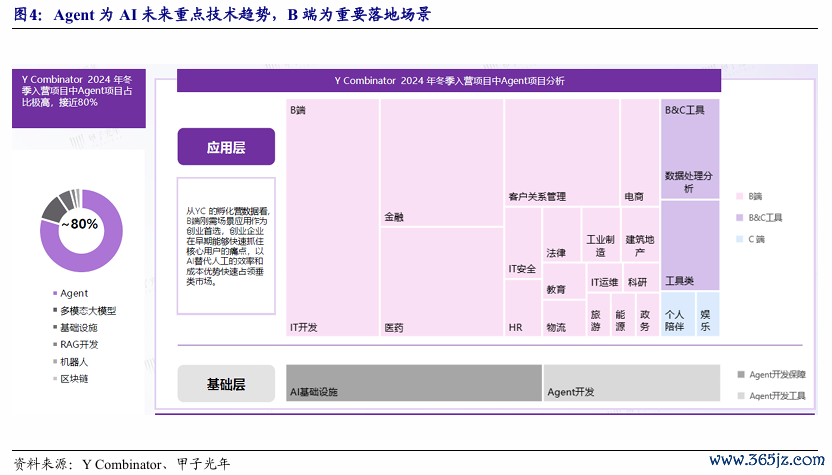This screenshot has width=832, height=475.
Task: Click the 娱乐 treemap cell
Action: pyautogui.click(x=708, y=314)
